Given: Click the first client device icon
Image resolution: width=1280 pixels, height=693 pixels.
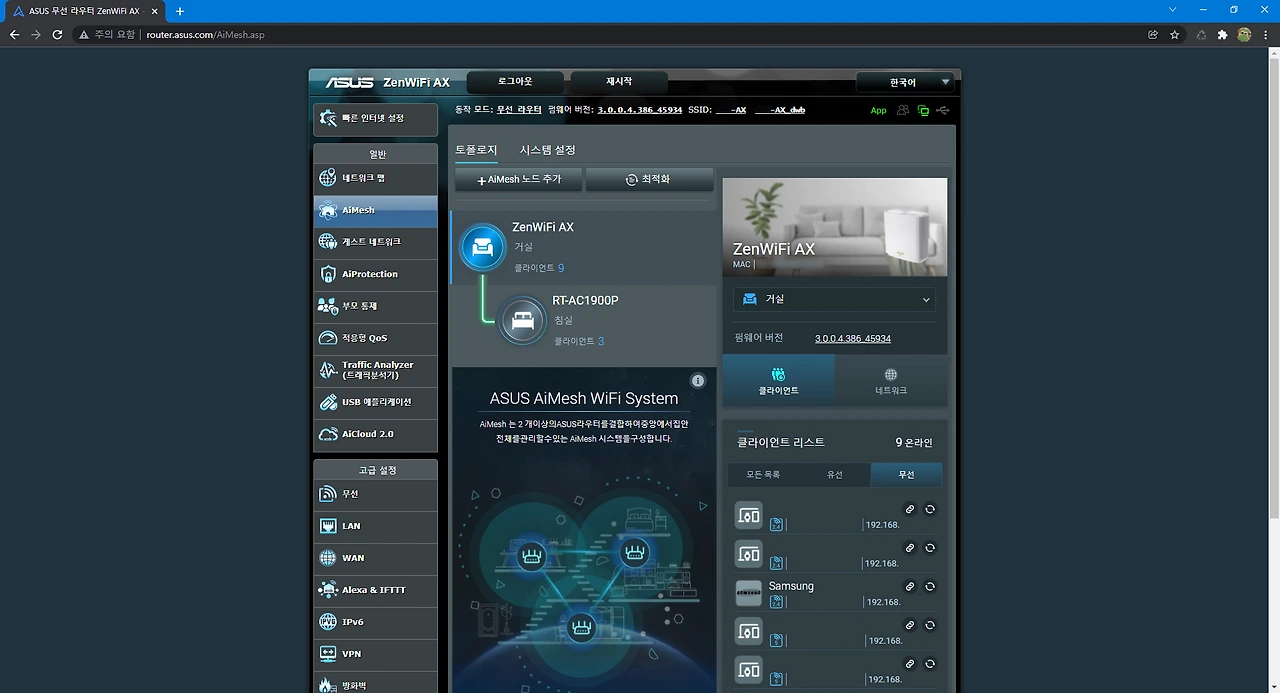Looking at the screenshot, I should point(748,515).
